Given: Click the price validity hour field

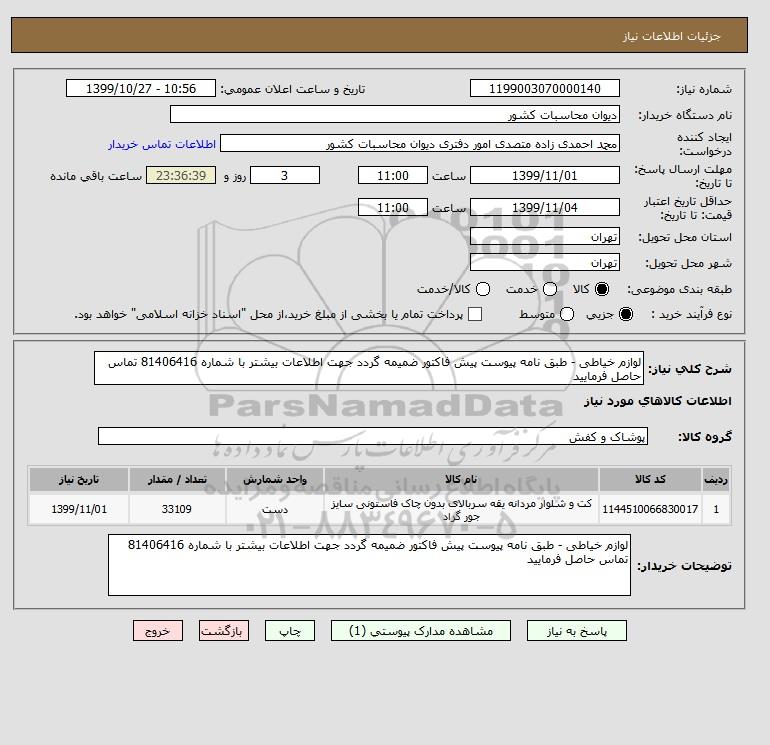Looking at the screenshot, I should tap(393, 207).
